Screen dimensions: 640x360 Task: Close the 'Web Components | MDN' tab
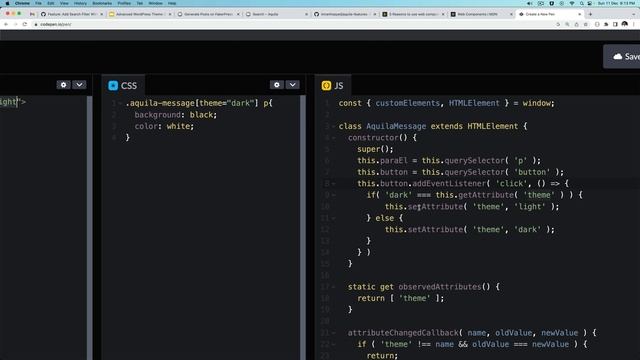click(511, 14)
